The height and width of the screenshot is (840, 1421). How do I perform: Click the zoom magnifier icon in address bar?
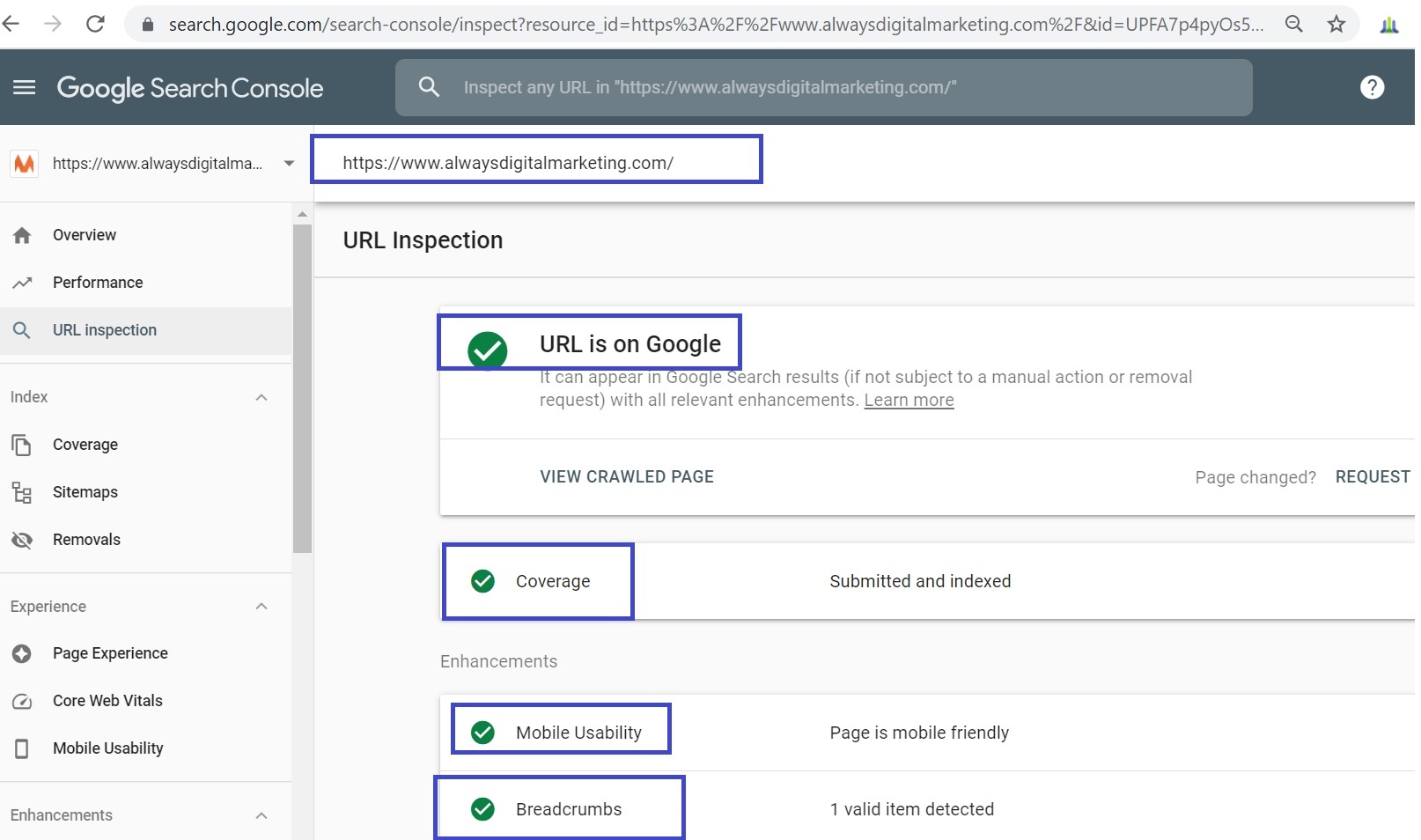point(1293,24)
